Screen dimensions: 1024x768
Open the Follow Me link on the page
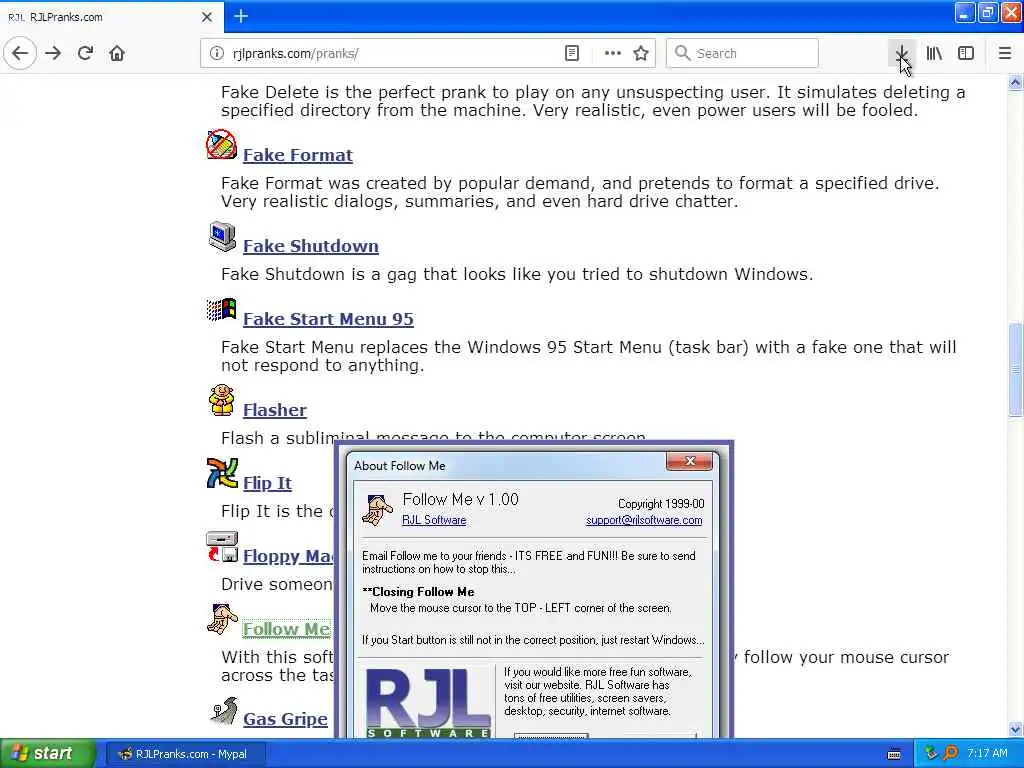pos(287,629)
